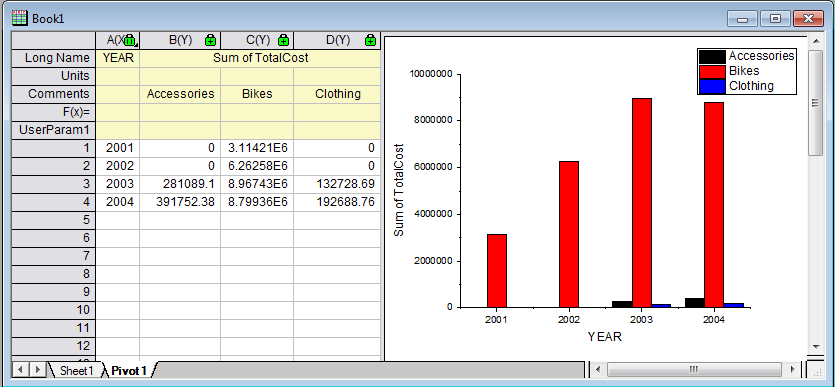The height and width of the screenshot is (387, 835).
Task: Click the cell with value 6.26258E6
Action: pyautogui.click(x=257, y=166)
